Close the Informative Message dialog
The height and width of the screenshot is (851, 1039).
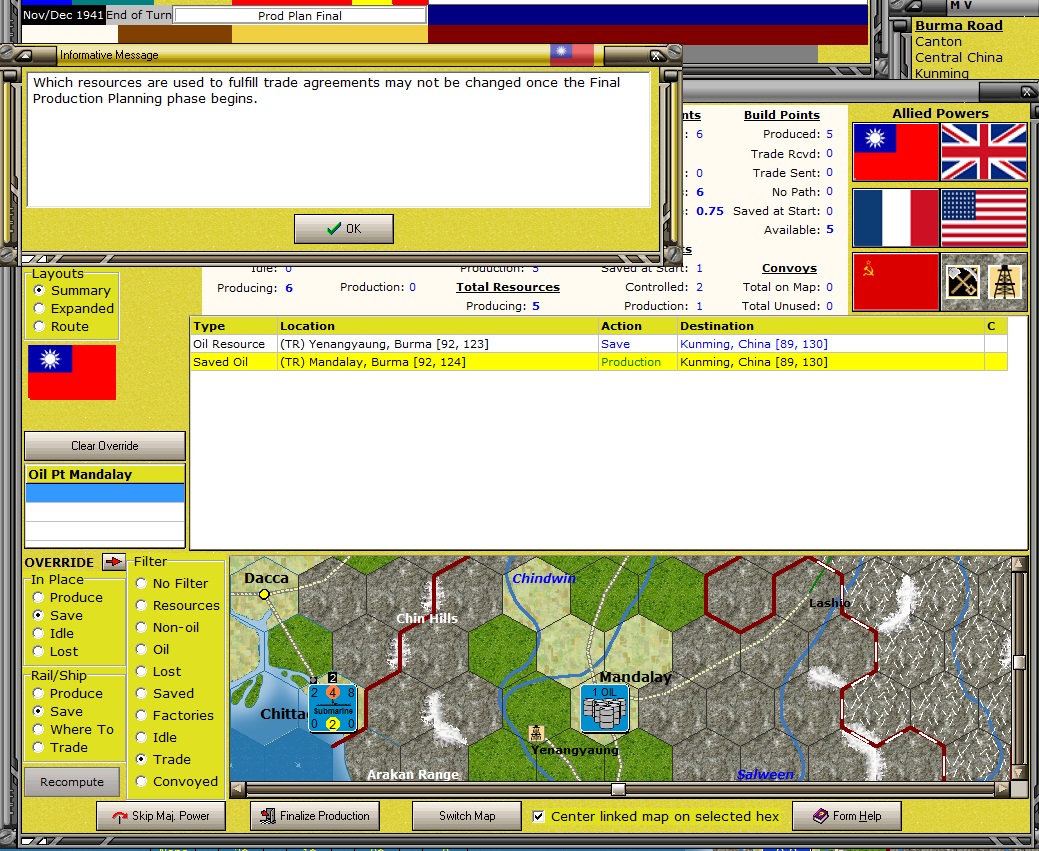655,56
